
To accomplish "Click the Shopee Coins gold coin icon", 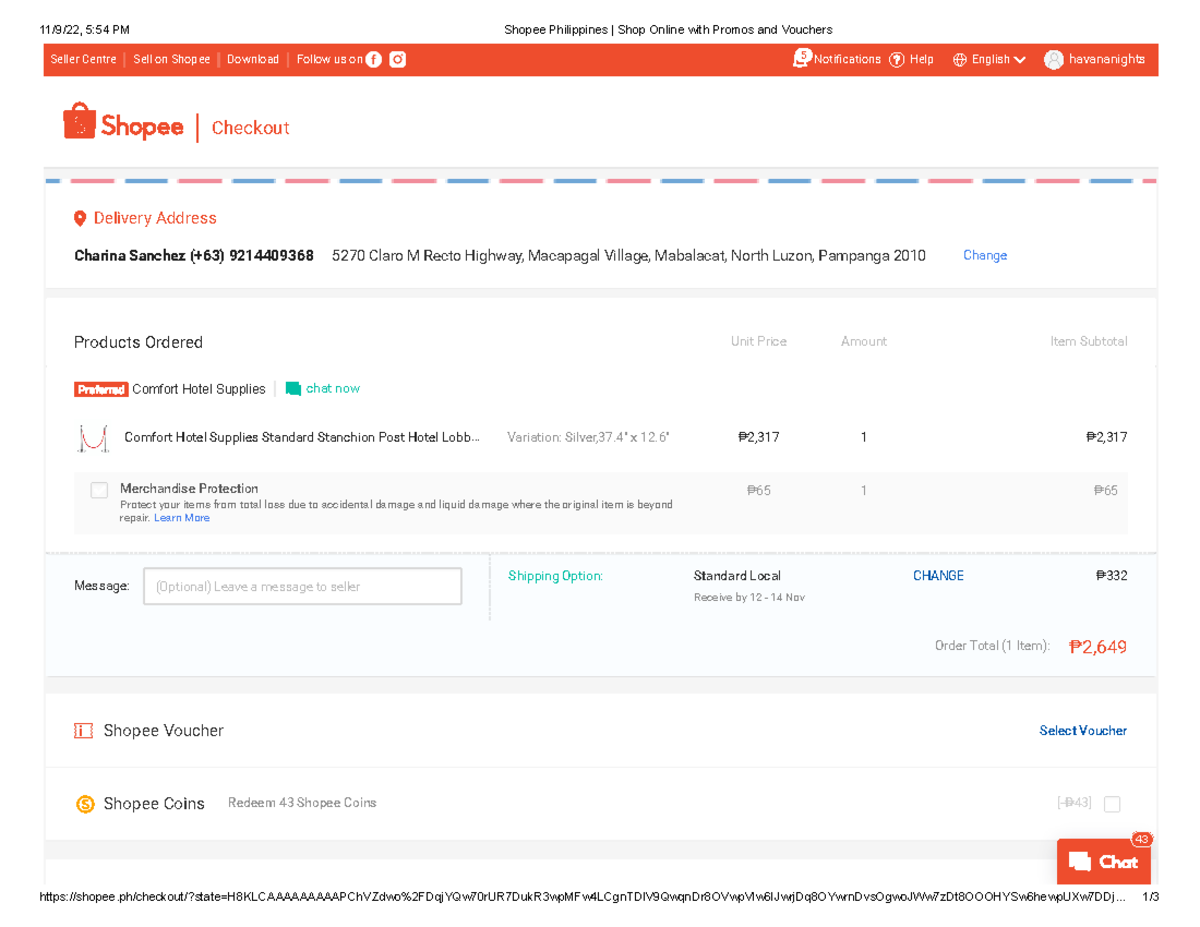I will tap(84, 803).
